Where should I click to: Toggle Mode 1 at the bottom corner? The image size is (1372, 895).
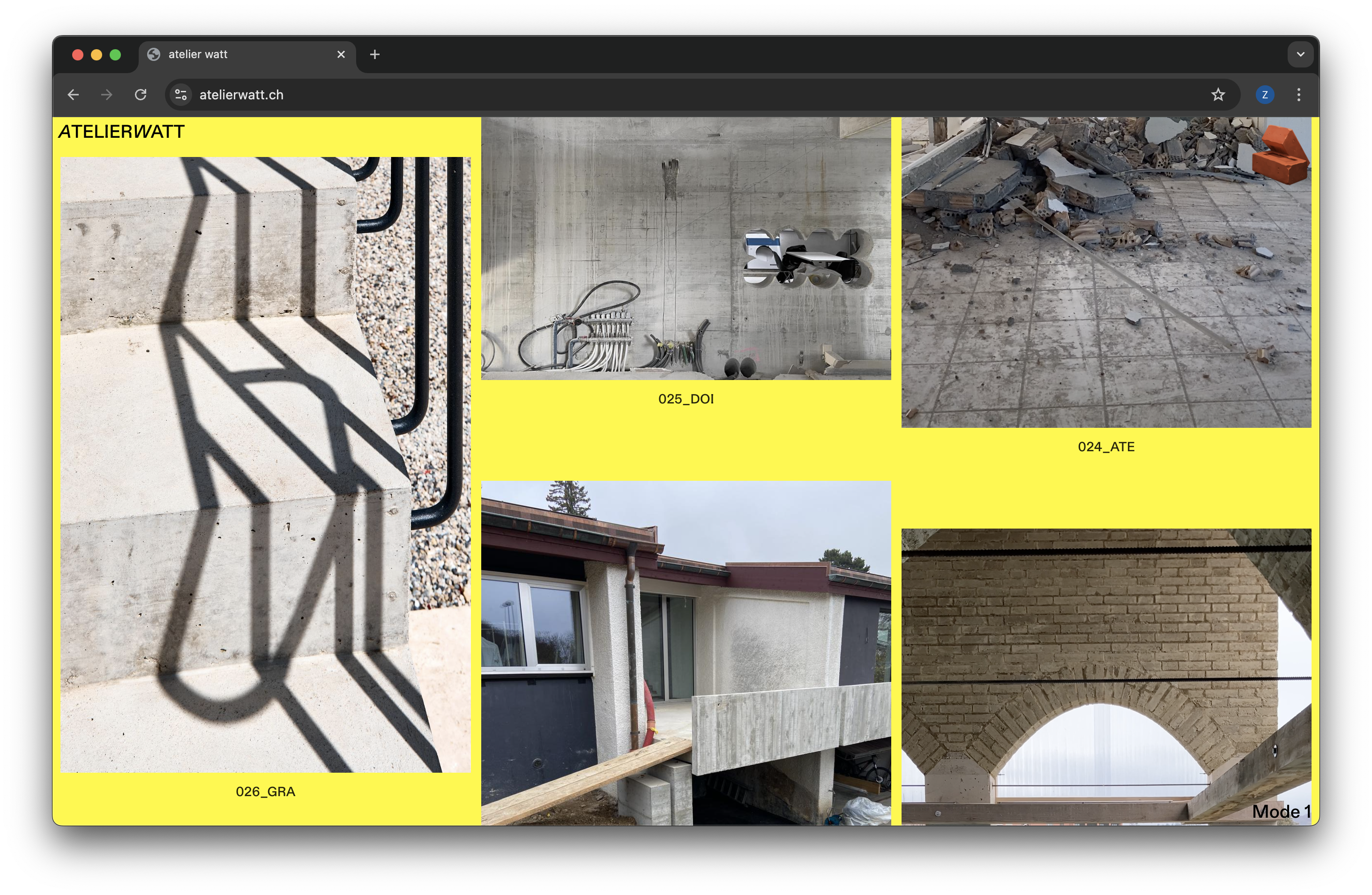1281,812
